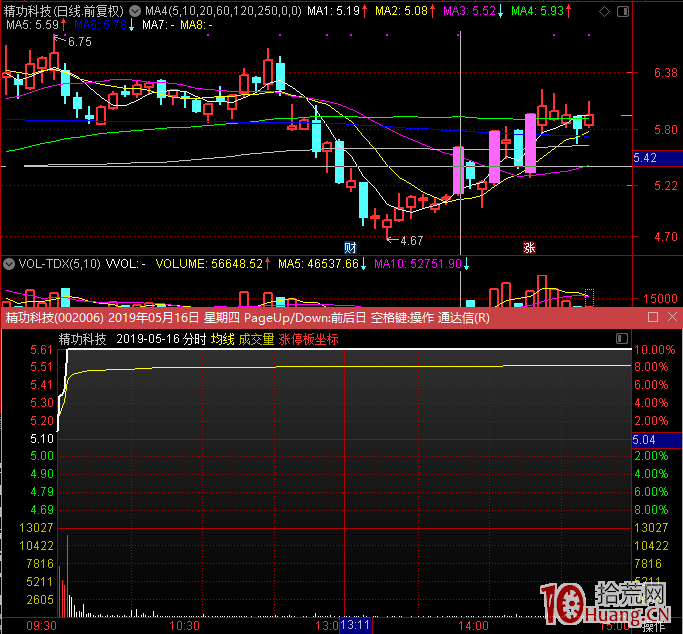Viewport: 683px width, 634px height.
Task: Click the 精功科技(日线.前复权) chart title
Action: tap(64, 11)
